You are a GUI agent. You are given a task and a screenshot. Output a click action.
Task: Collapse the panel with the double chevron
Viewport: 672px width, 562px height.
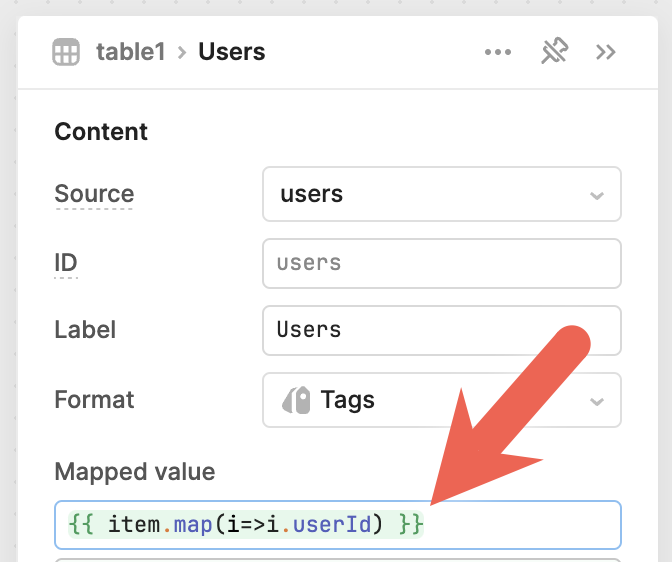coord(605,52)
